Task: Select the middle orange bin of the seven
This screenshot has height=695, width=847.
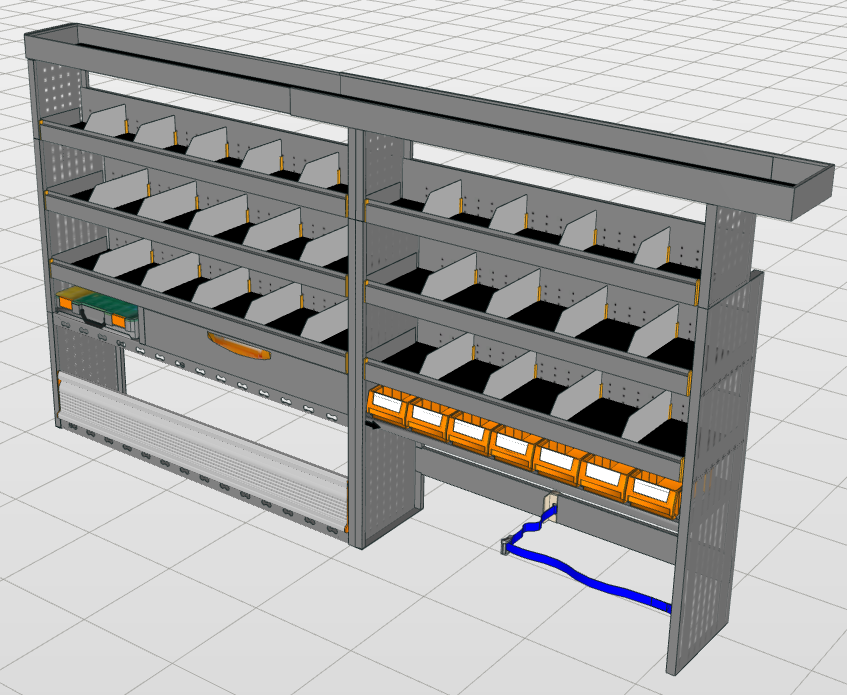Action: (513, 447)
